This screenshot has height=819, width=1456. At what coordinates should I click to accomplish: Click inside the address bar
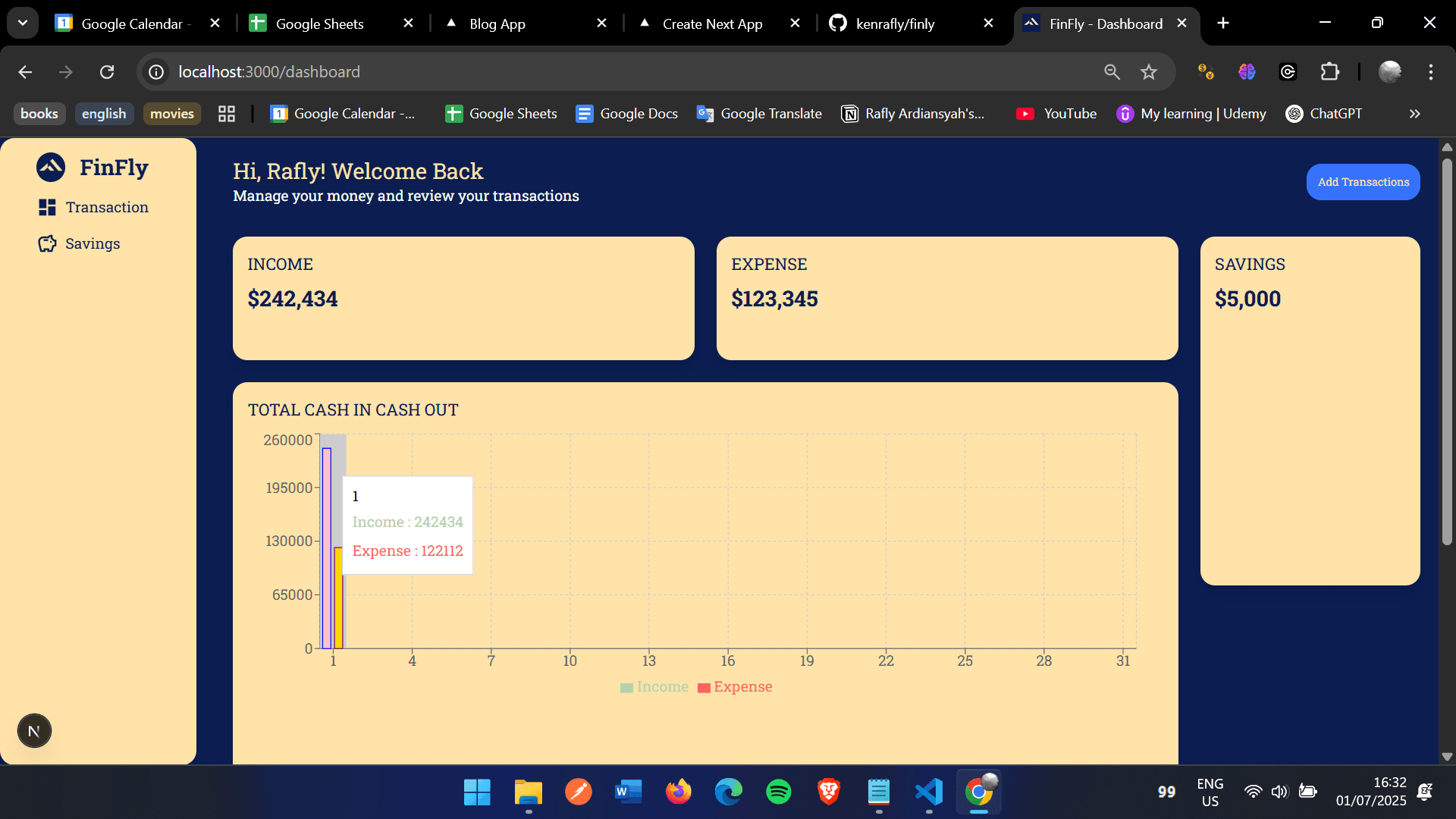coord(531,71)
